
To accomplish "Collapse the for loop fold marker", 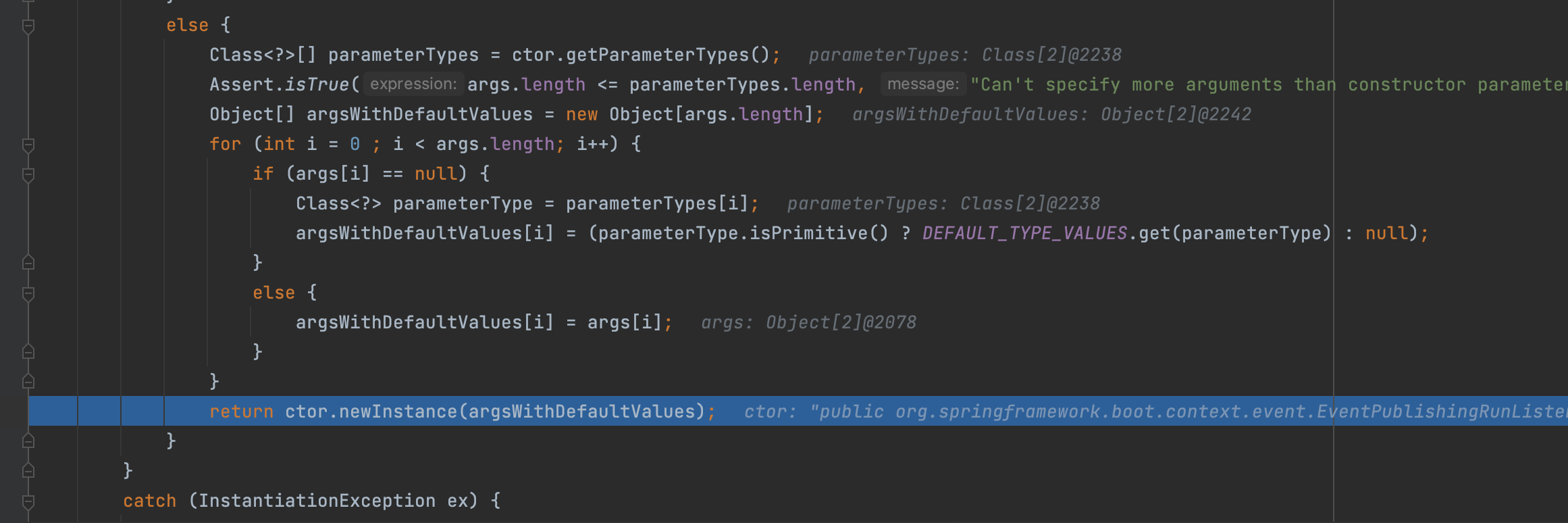I will (x=28, y=145).
